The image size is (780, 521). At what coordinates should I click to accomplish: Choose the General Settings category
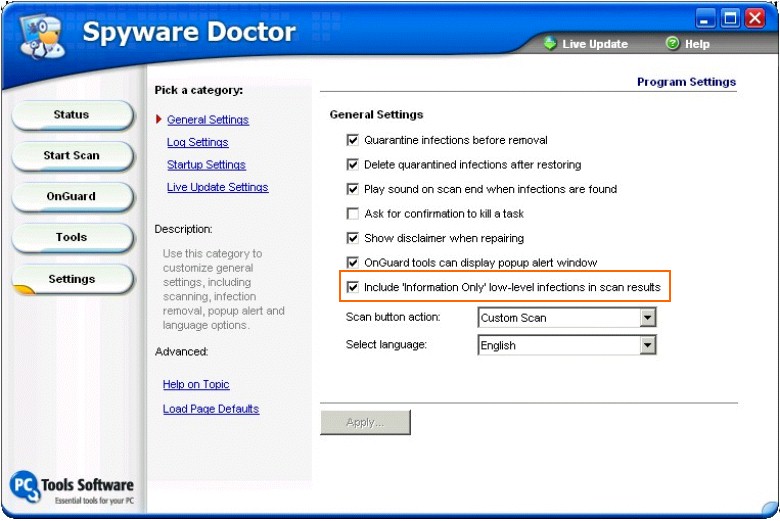pos(207,119)
